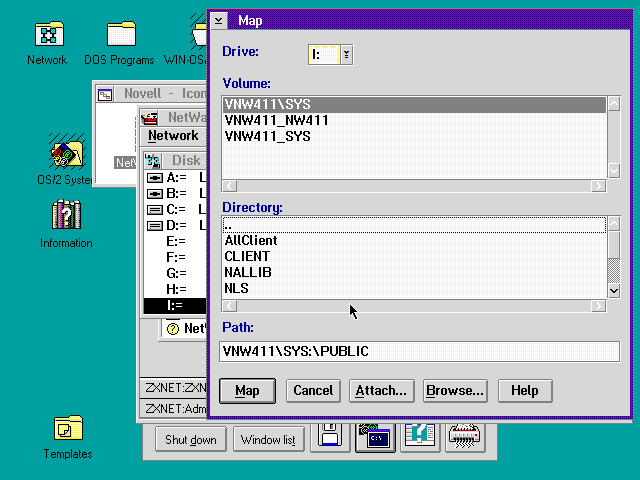Select the NLS directory
Image resolution: width=640 pixels, height=480 pixels.
pyautogui.click(x=414, y=288)
